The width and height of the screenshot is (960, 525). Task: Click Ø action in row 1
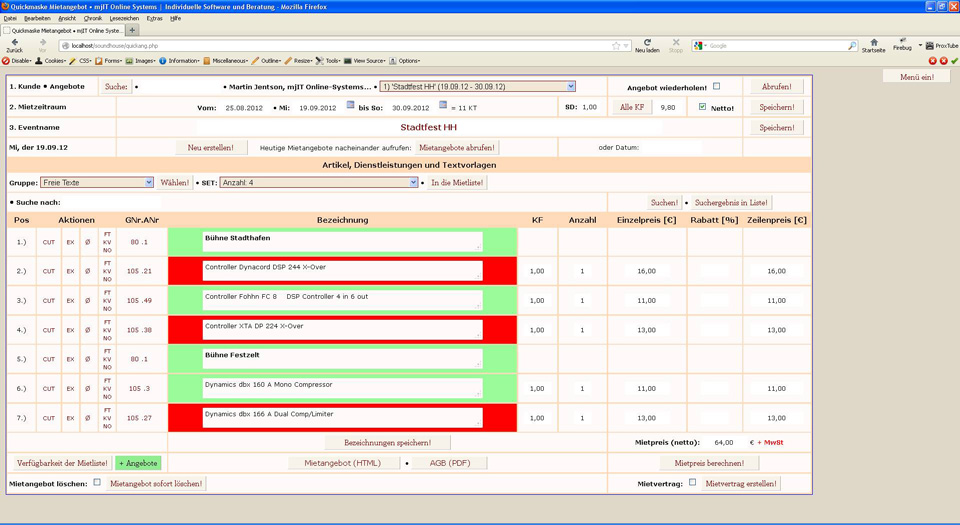[x=88, y=242]
